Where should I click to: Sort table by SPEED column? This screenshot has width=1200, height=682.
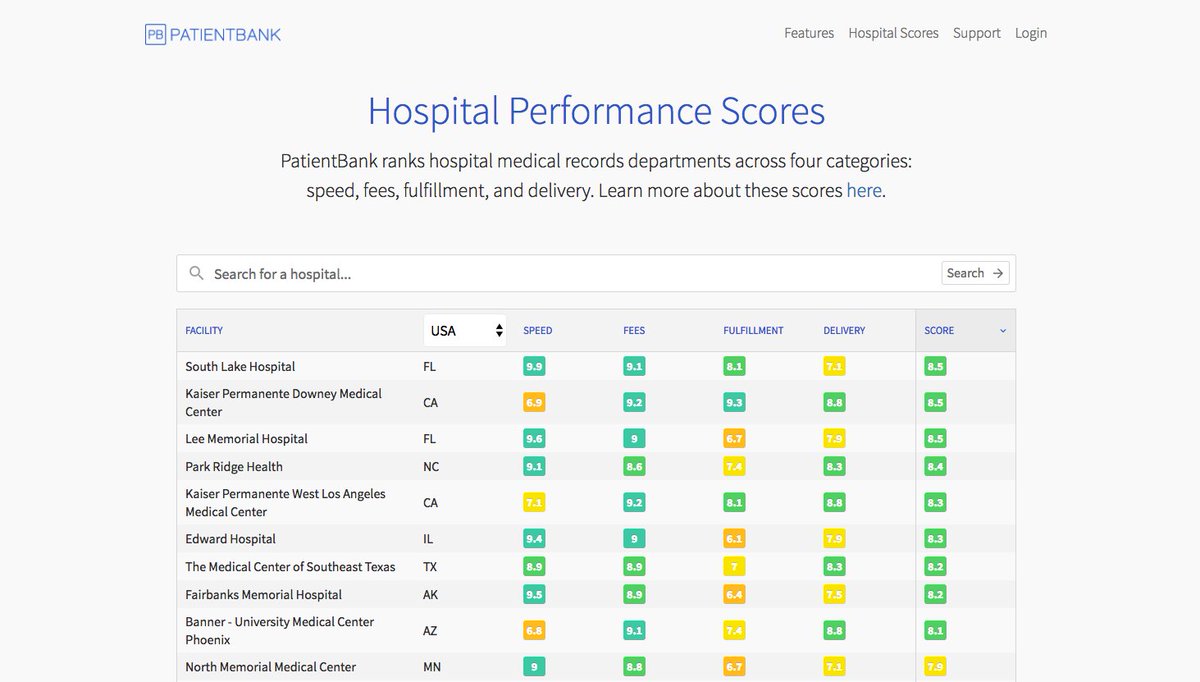(x=537, y=331)
